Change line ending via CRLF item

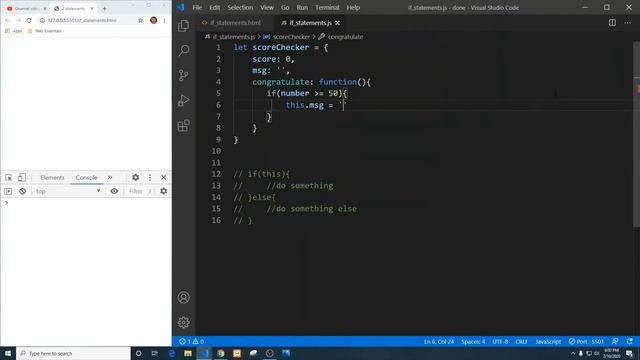pyautogui.click(x=521, y=342)
